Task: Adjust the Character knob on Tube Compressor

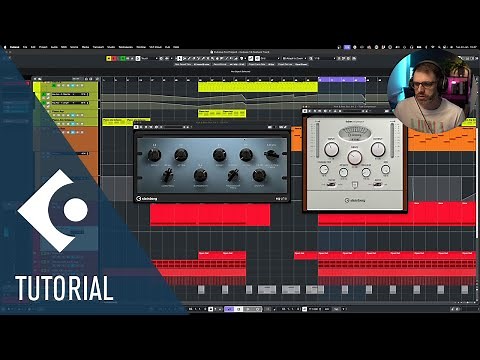Action: [x=324, y=170]
